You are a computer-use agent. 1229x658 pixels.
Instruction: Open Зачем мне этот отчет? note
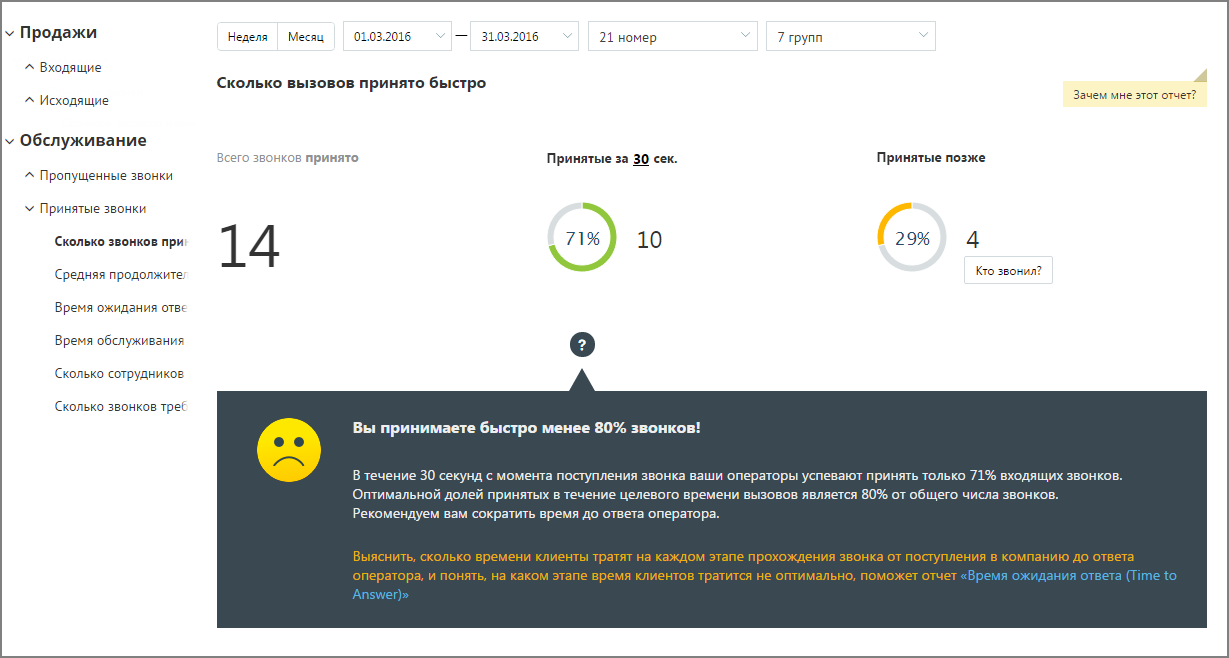click(1134, 96)
